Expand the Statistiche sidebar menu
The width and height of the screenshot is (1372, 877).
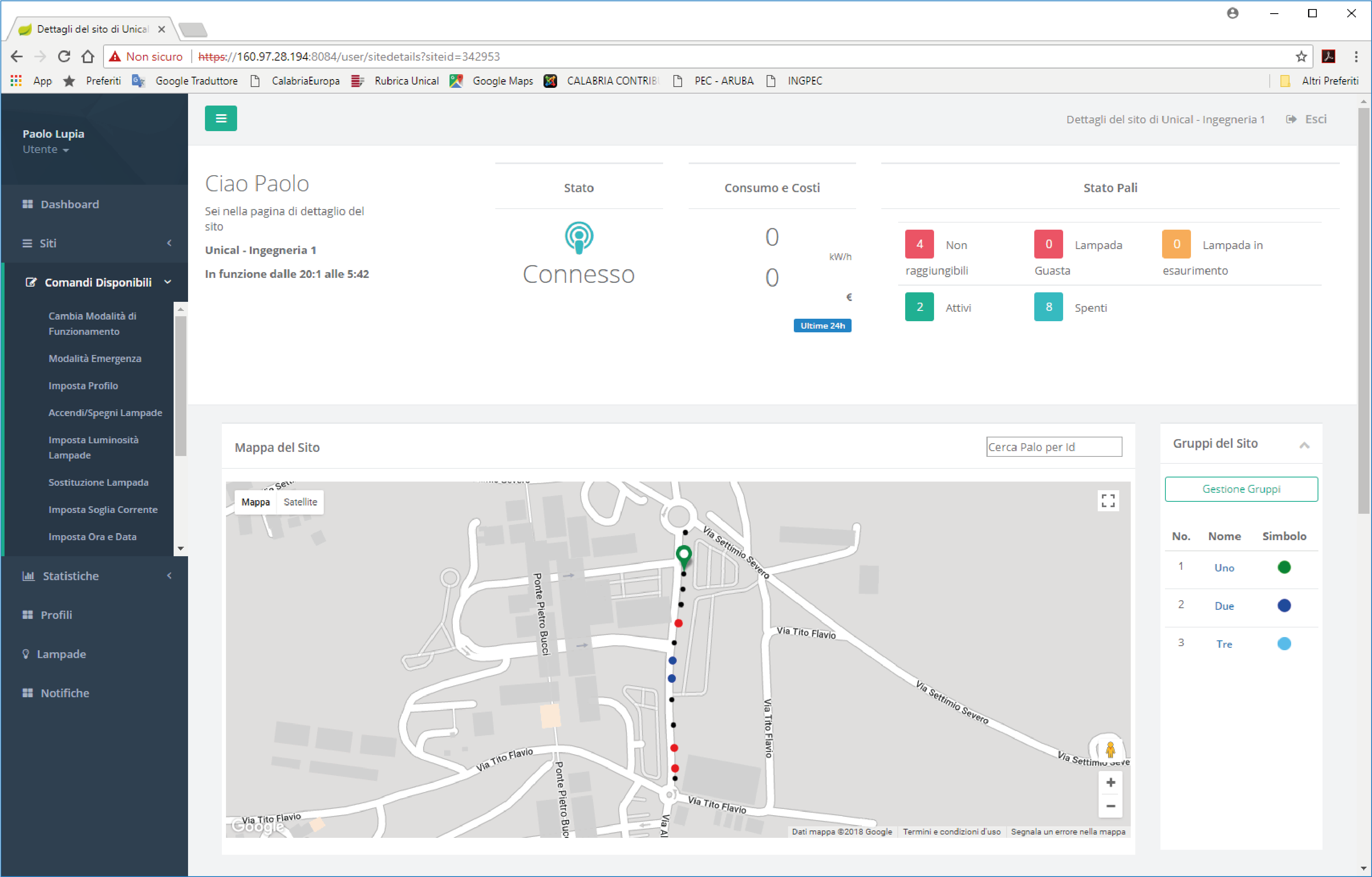click(x=94, y=576)
